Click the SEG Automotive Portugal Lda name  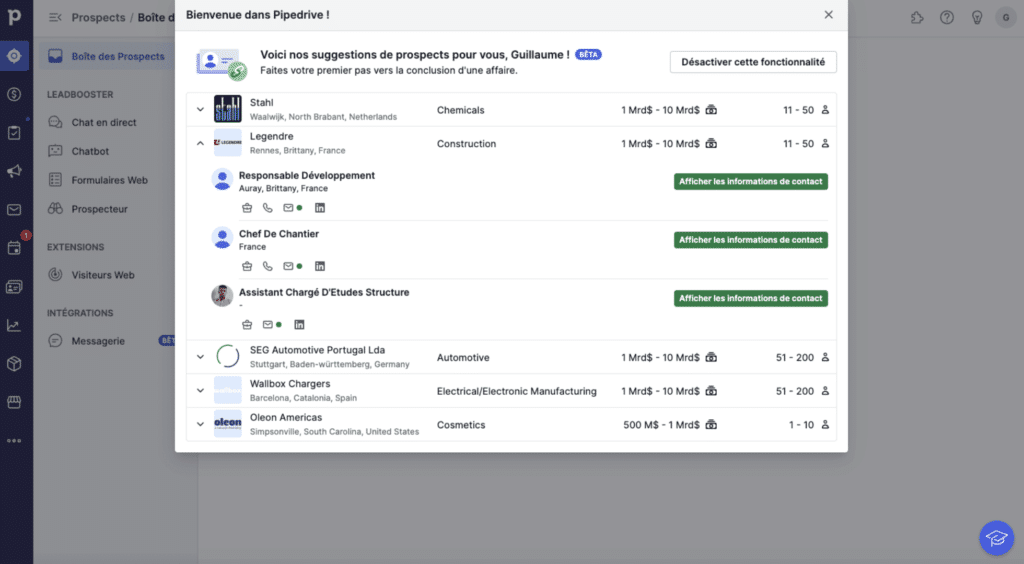coord(317,350)
